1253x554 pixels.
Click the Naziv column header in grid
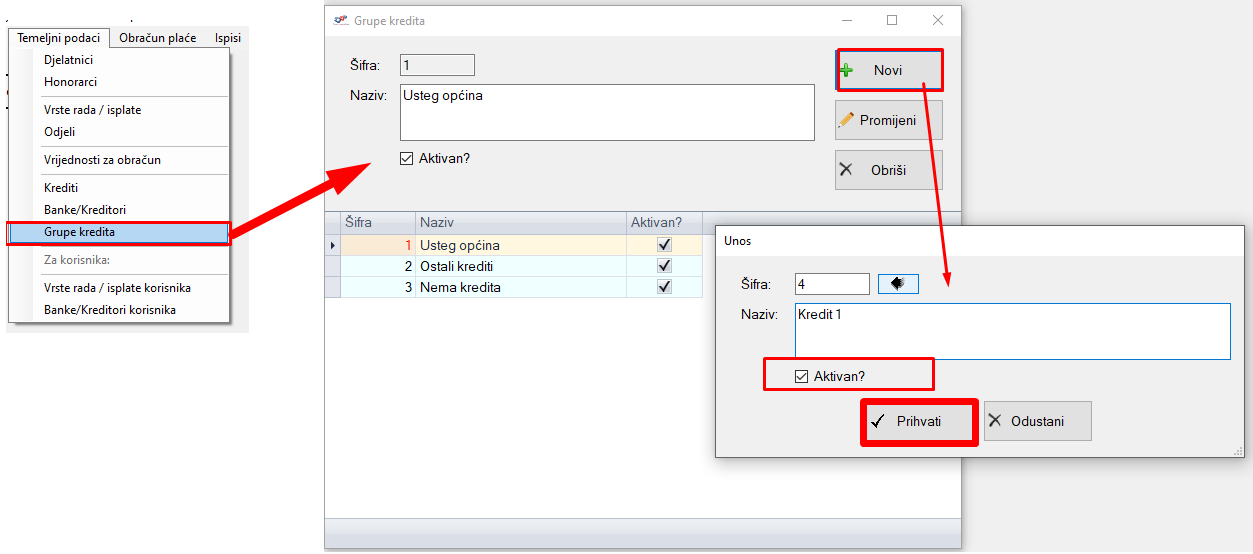pos(520,222)
